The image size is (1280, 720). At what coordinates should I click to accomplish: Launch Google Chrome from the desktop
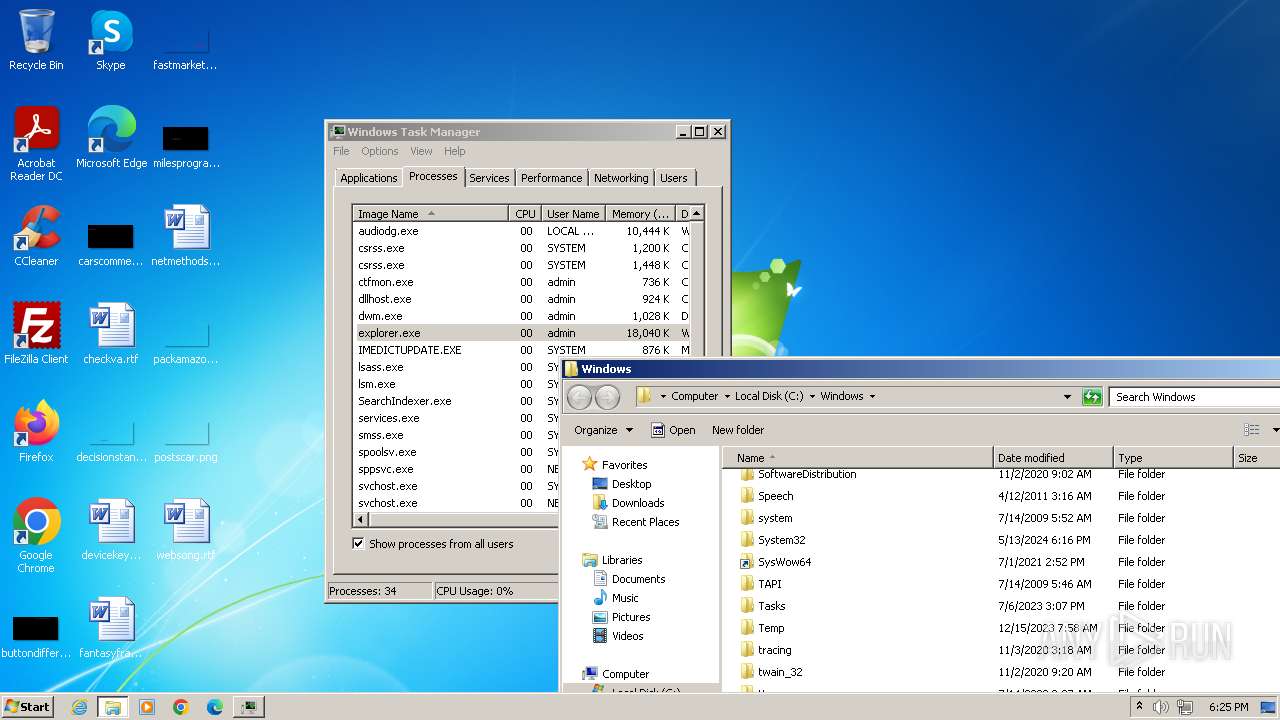[36, 536]
